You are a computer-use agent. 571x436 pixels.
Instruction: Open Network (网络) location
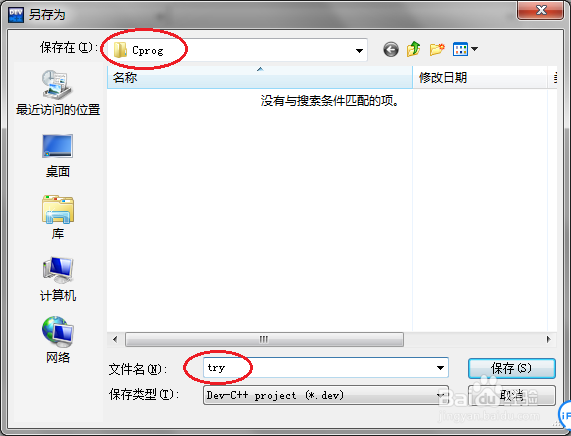click(58, 339)
